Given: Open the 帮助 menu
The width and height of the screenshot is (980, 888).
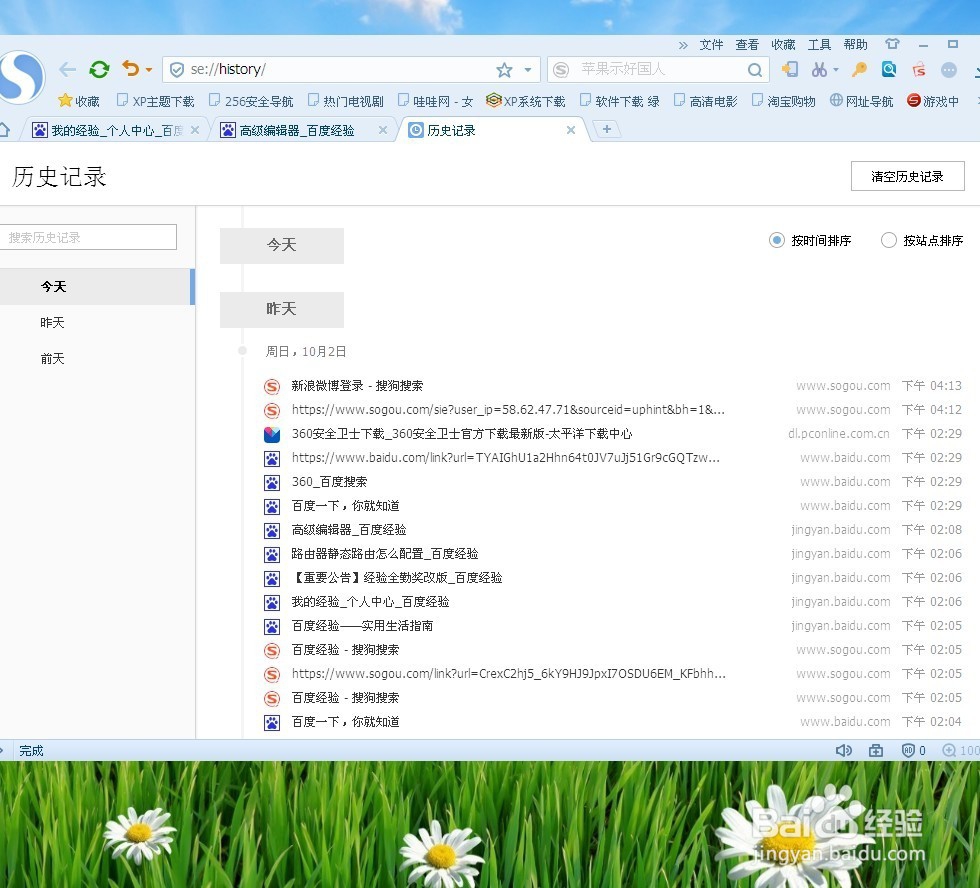Looking at the screenshot, I should (x=856, y=44).
